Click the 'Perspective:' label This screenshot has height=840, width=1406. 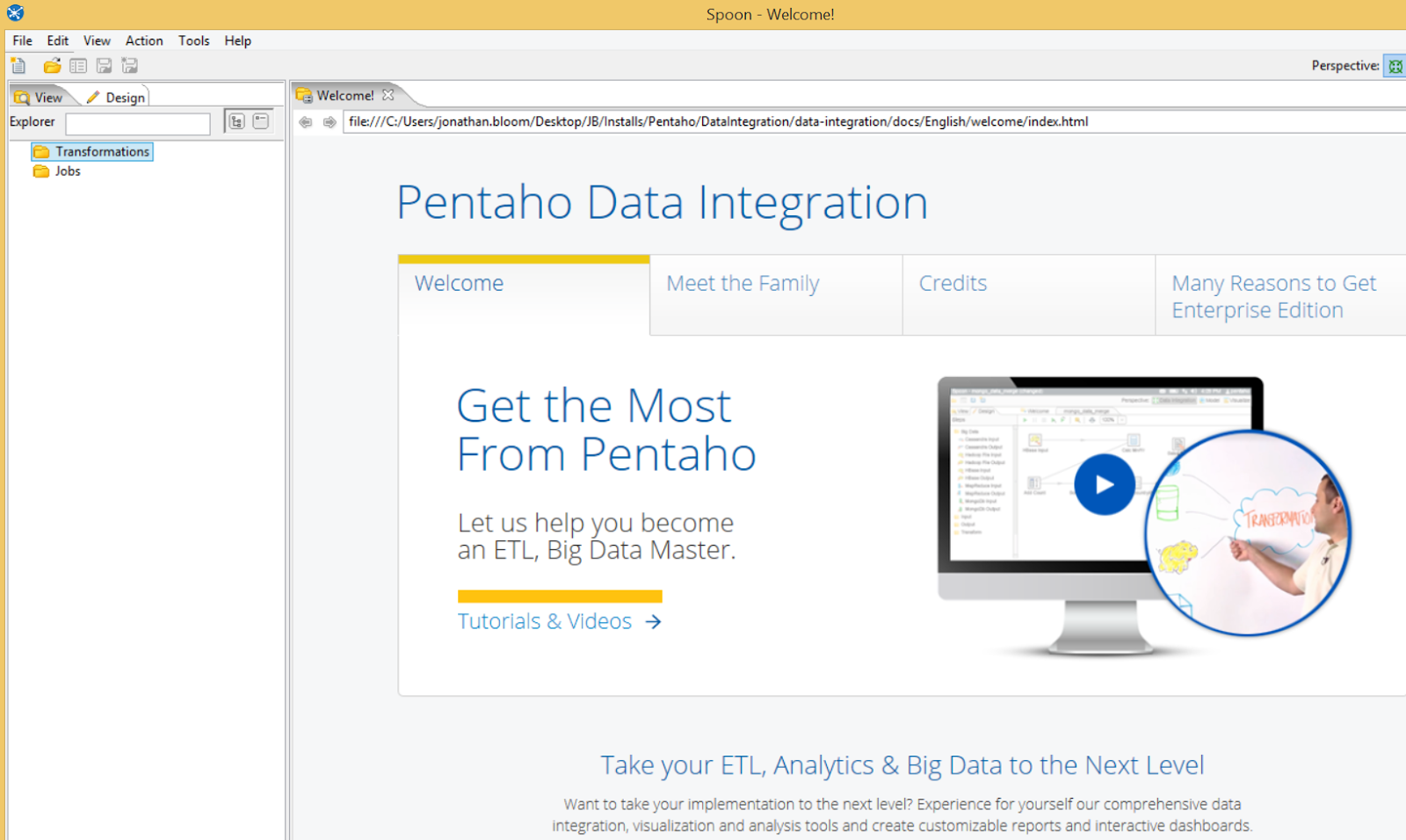[1345, 66]
